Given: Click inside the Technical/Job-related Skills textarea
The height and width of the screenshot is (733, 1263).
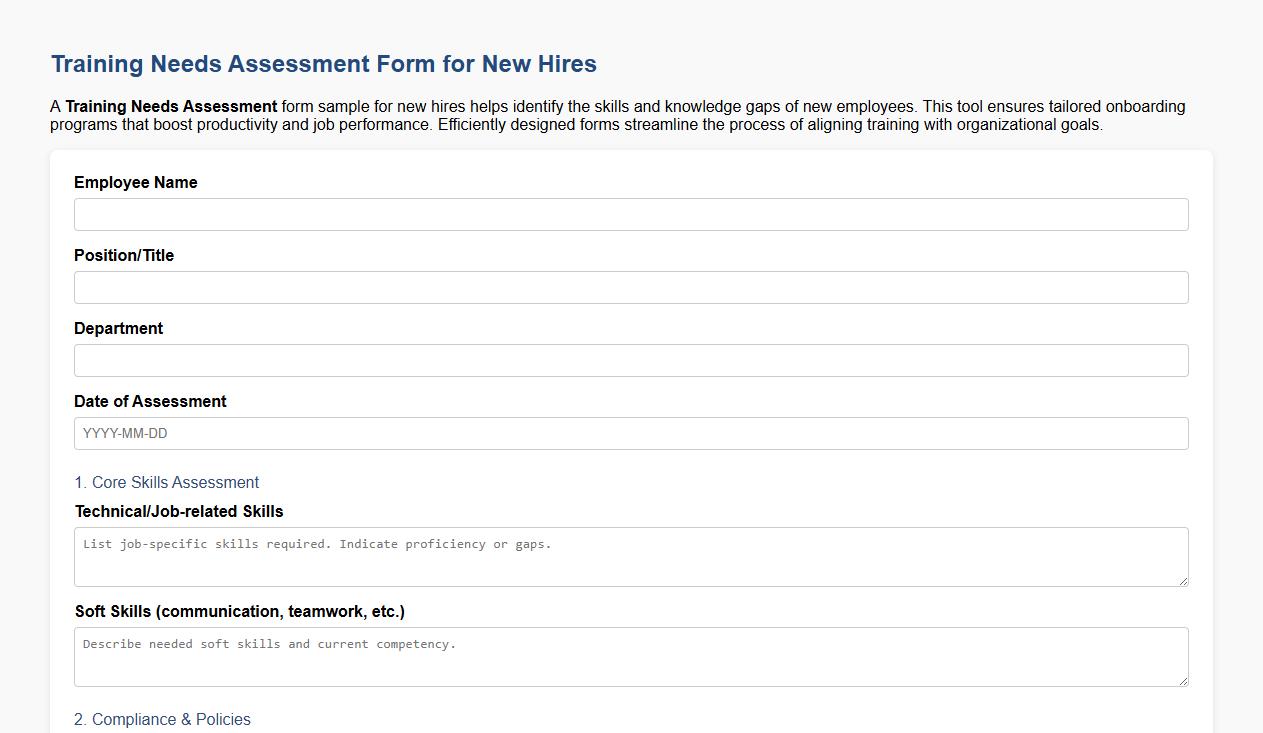Looking at the screenshot, I should (x=630, y=556).
